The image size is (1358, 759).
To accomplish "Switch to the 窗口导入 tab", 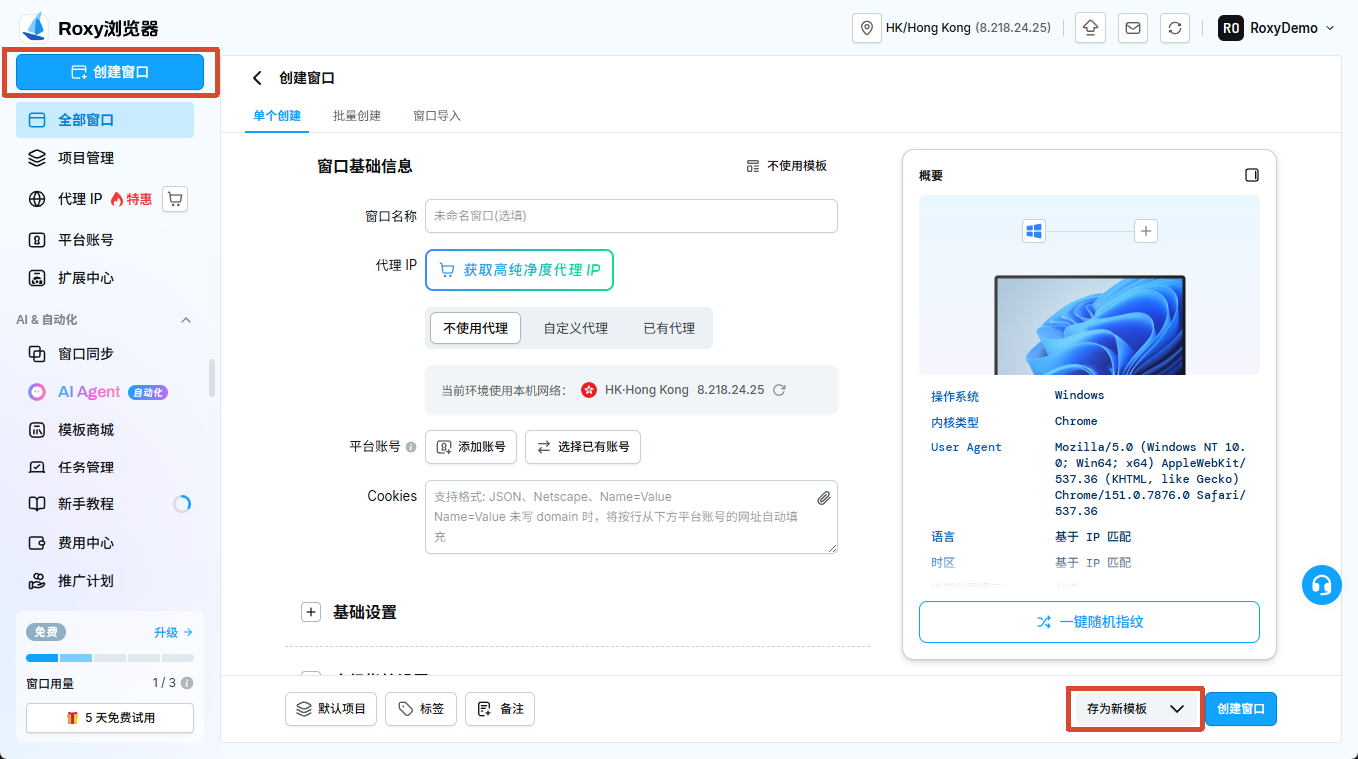I will pos(437,116).
